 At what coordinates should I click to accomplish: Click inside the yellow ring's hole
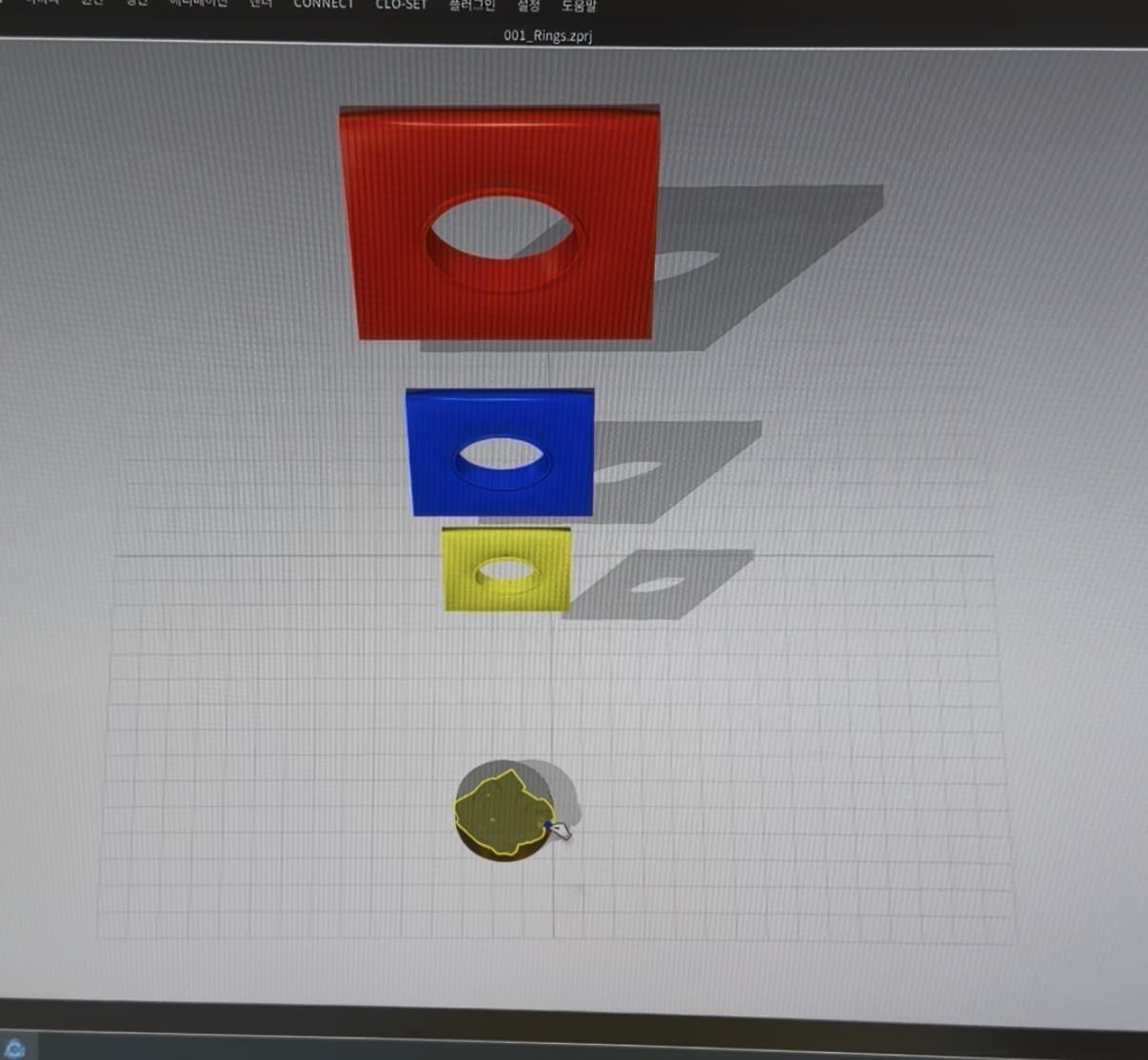click(x=506, y=572)
